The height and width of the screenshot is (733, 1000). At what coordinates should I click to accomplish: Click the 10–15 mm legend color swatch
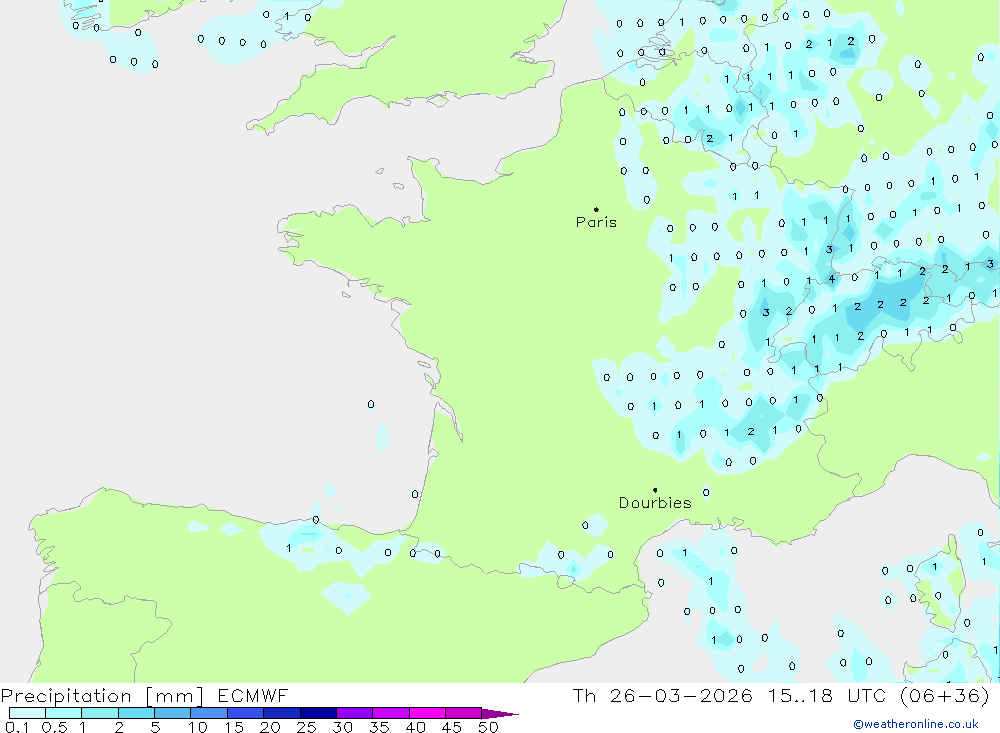click(209, 713)
